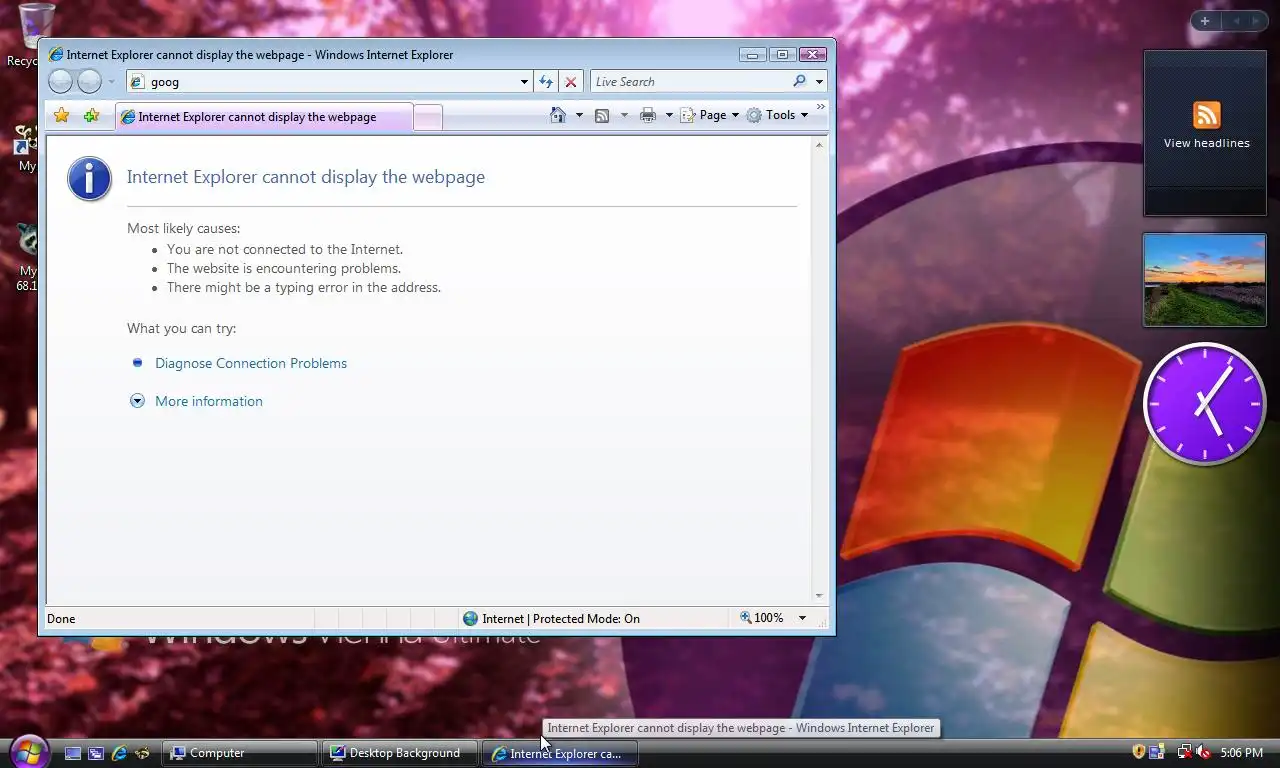This screenshot has width=1280, height=768.
Task: Click the purple analog clock gadget
Action: (x=1205, y=403)
